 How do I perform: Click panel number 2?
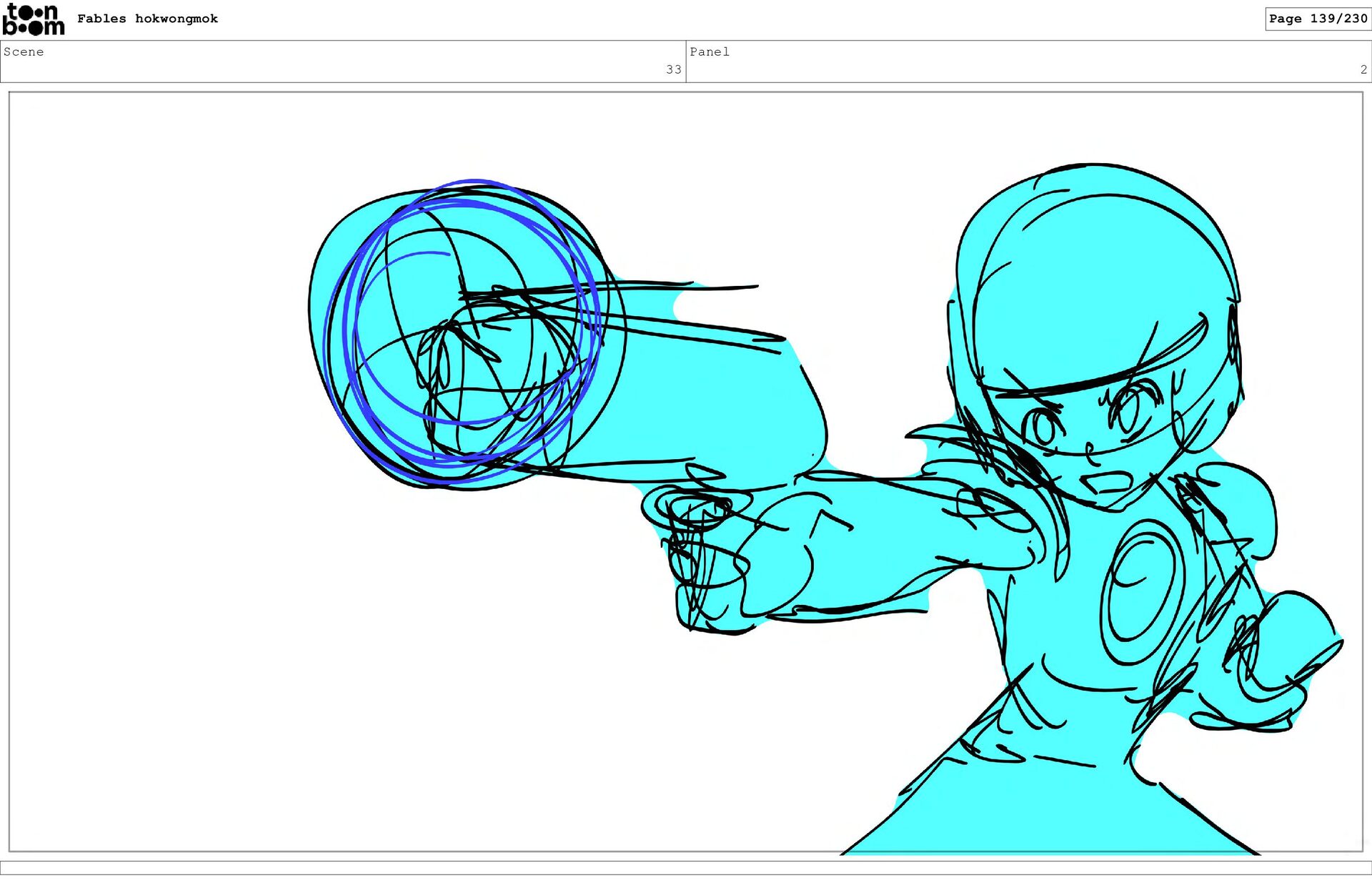(x=1363, y=69)
